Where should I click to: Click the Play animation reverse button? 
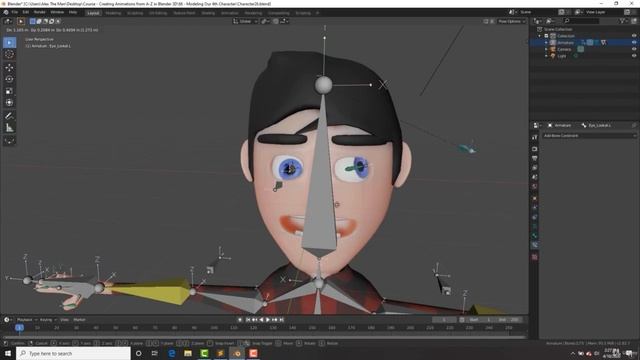click(261, 320)
